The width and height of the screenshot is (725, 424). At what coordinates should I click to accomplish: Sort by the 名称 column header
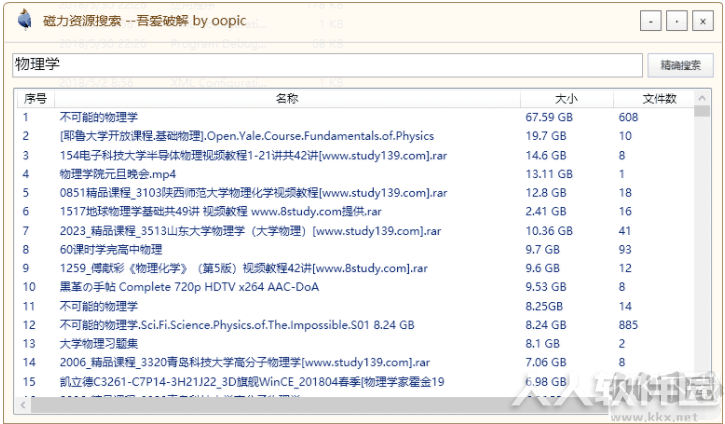pyautogui.click(x=287, y=98)
